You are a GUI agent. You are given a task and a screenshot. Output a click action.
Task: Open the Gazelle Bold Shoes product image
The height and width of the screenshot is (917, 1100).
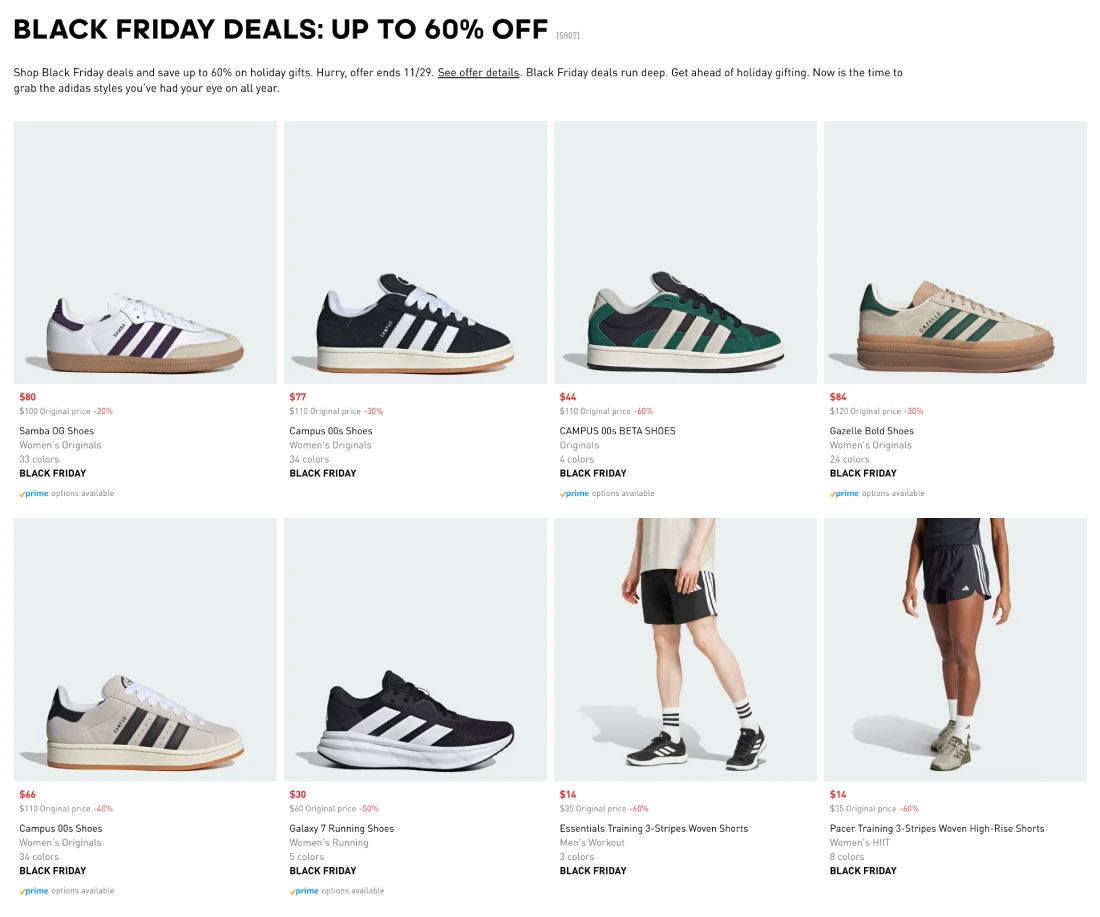coord(955,253)
